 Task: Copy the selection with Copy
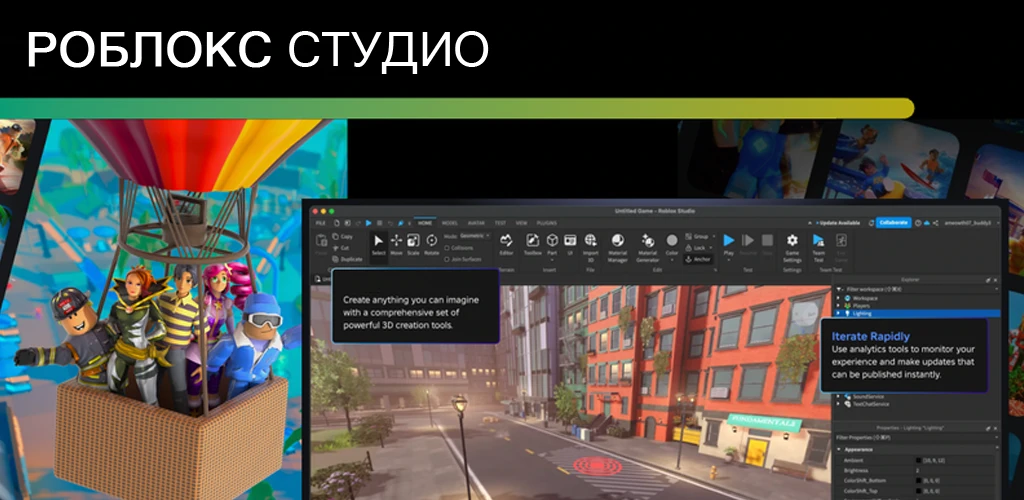tap(343, 236)
